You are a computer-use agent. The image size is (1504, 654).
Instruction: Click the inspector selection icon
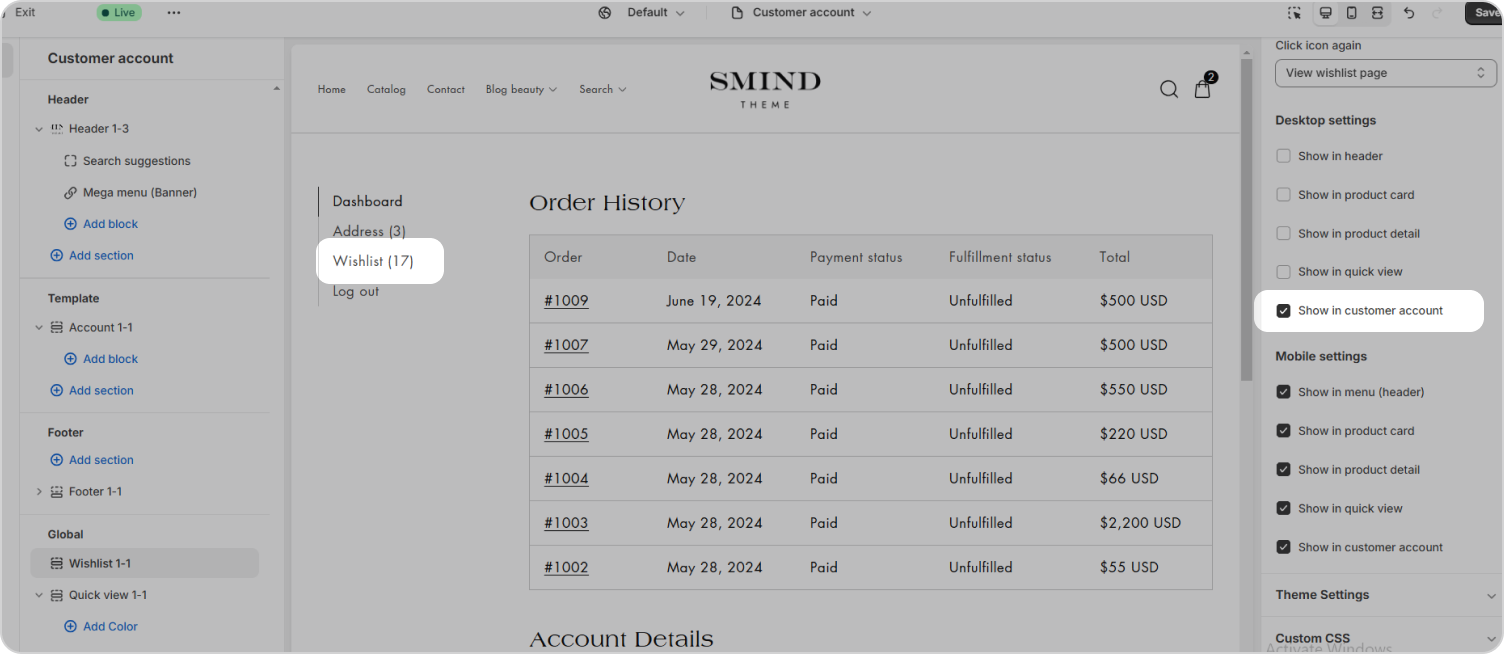(1294, 13)
